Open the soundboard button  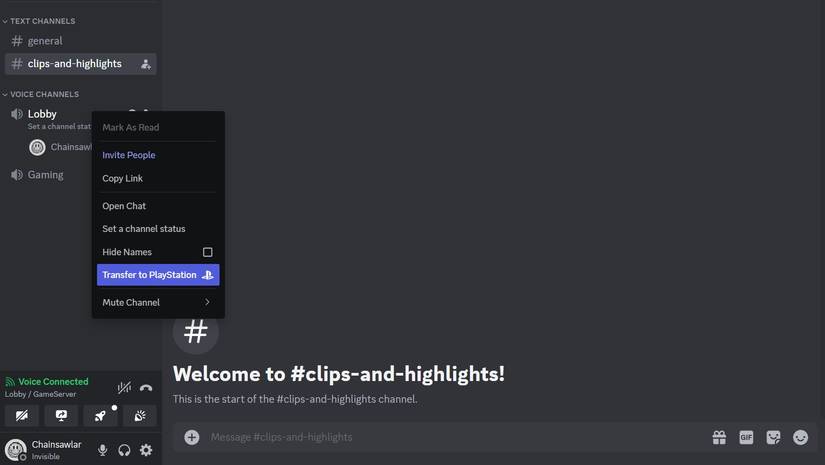click(139, 416)
